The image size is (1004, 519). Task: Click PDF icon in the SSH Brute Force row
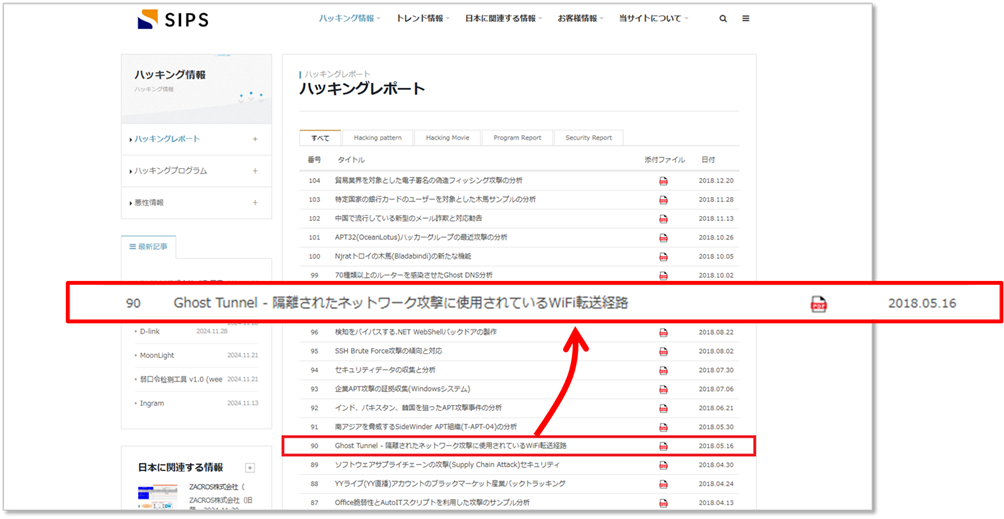[663, 351]
